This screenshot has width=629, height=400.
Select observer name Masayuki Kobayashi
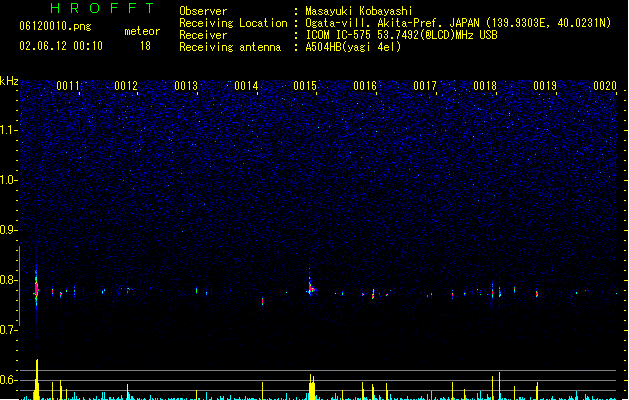(359, 11)
